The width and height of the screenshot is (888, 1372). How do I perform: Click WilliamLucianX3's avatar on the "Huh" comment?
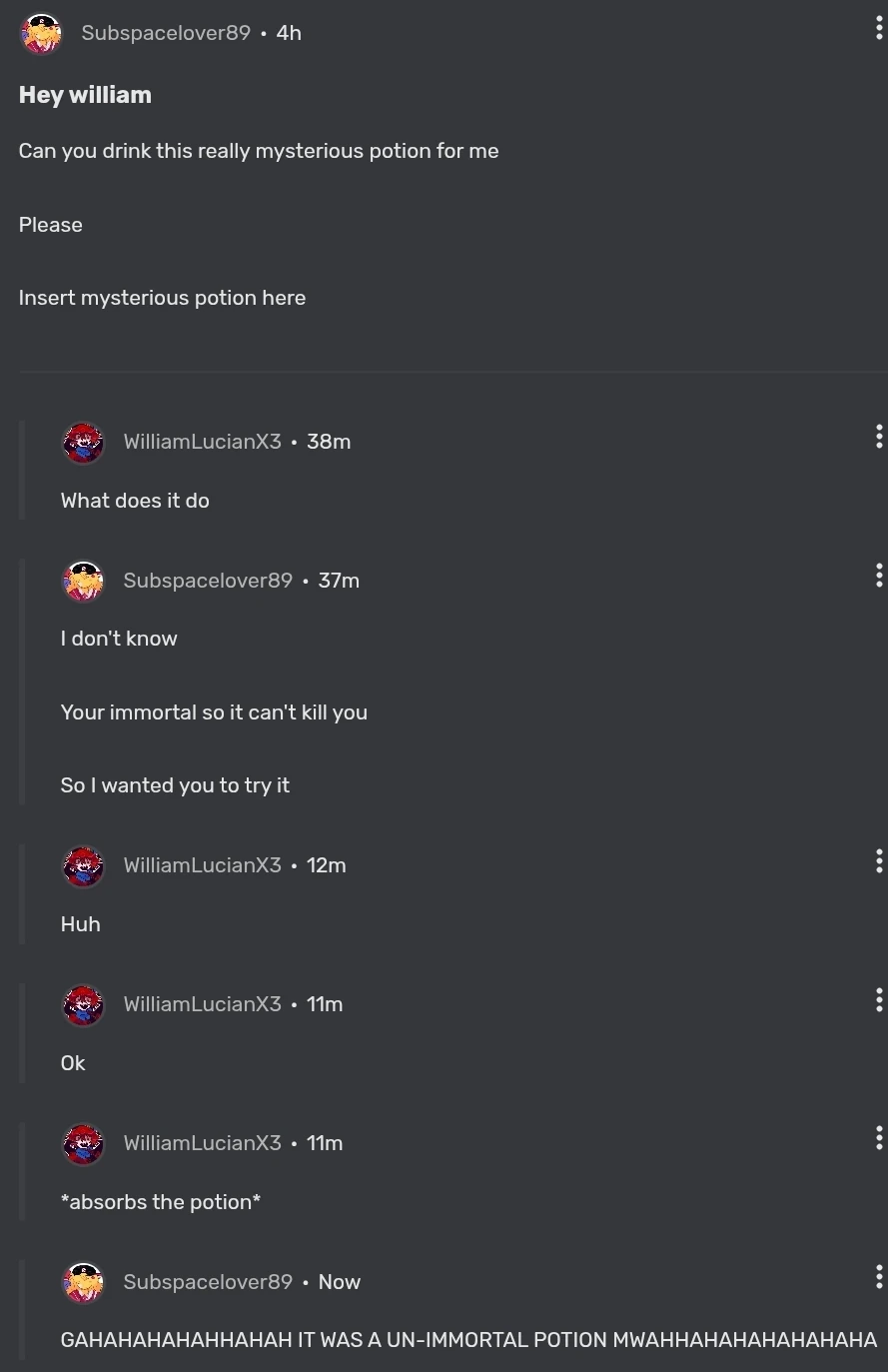pos(83,865)
